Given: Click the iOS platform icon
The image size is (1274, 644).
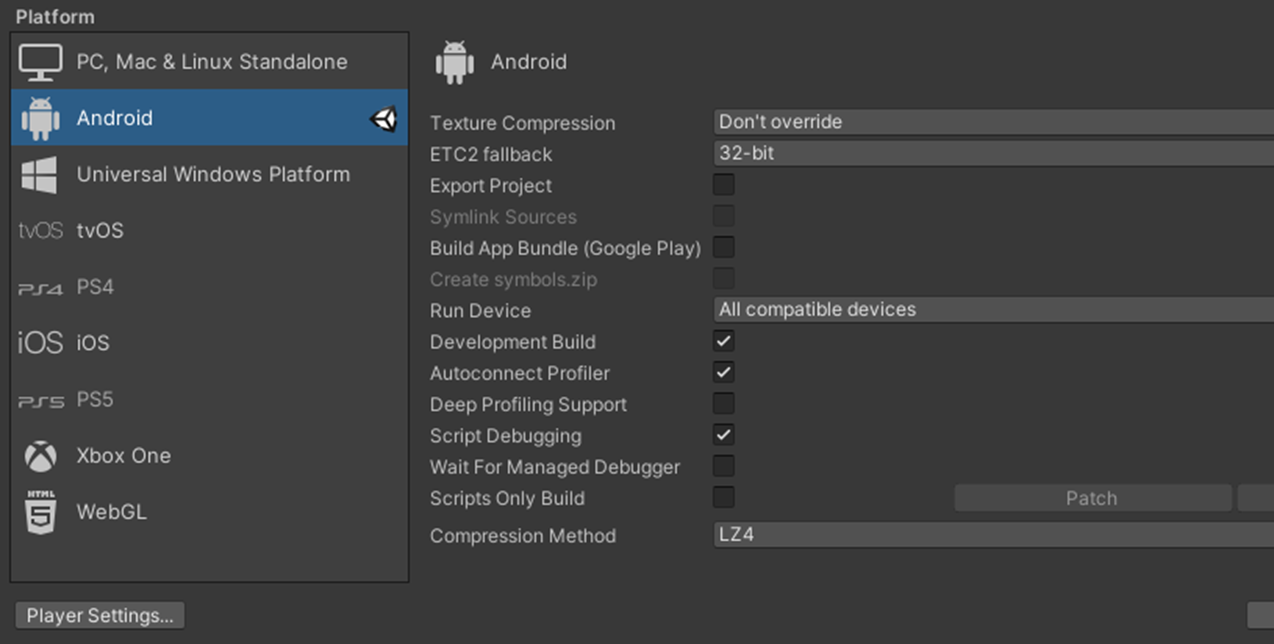Looking at the screenshot, I should pyautogui.click(x=39, y=343).
